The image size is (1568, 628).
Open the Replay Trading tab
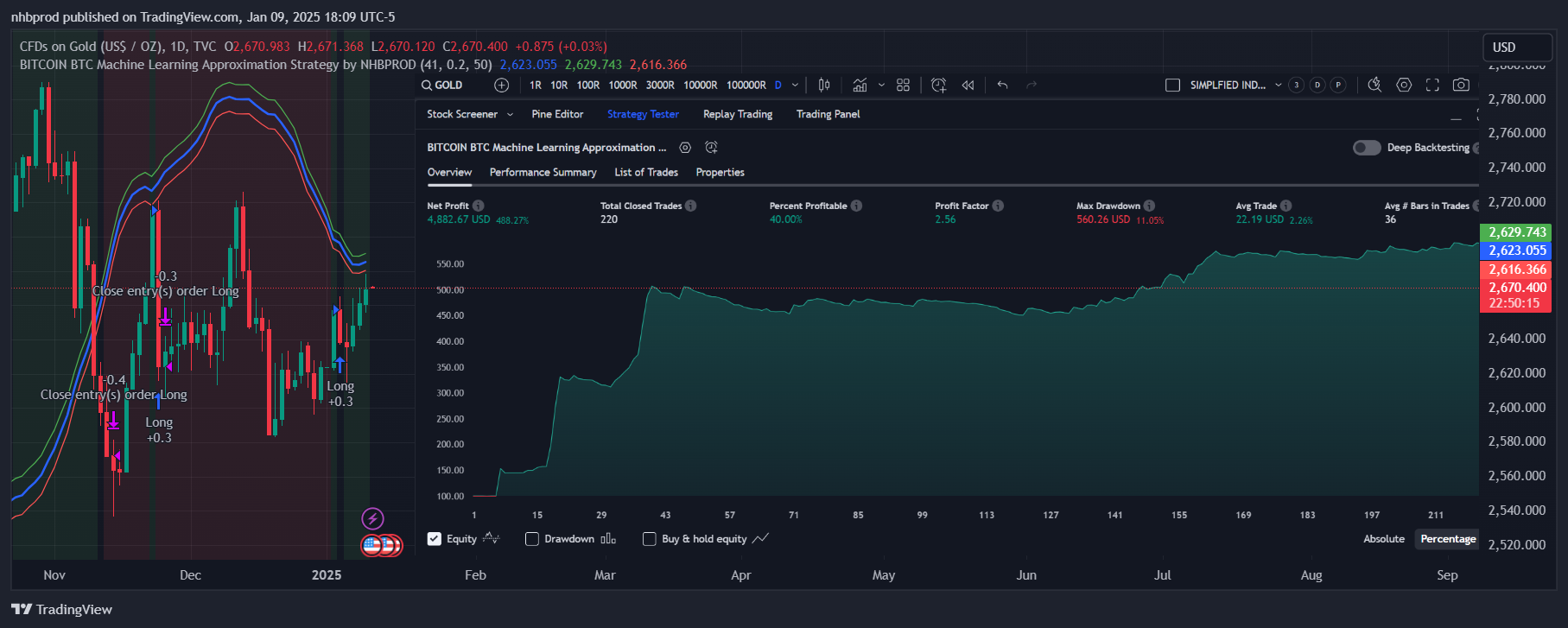(x=738, y=114)
